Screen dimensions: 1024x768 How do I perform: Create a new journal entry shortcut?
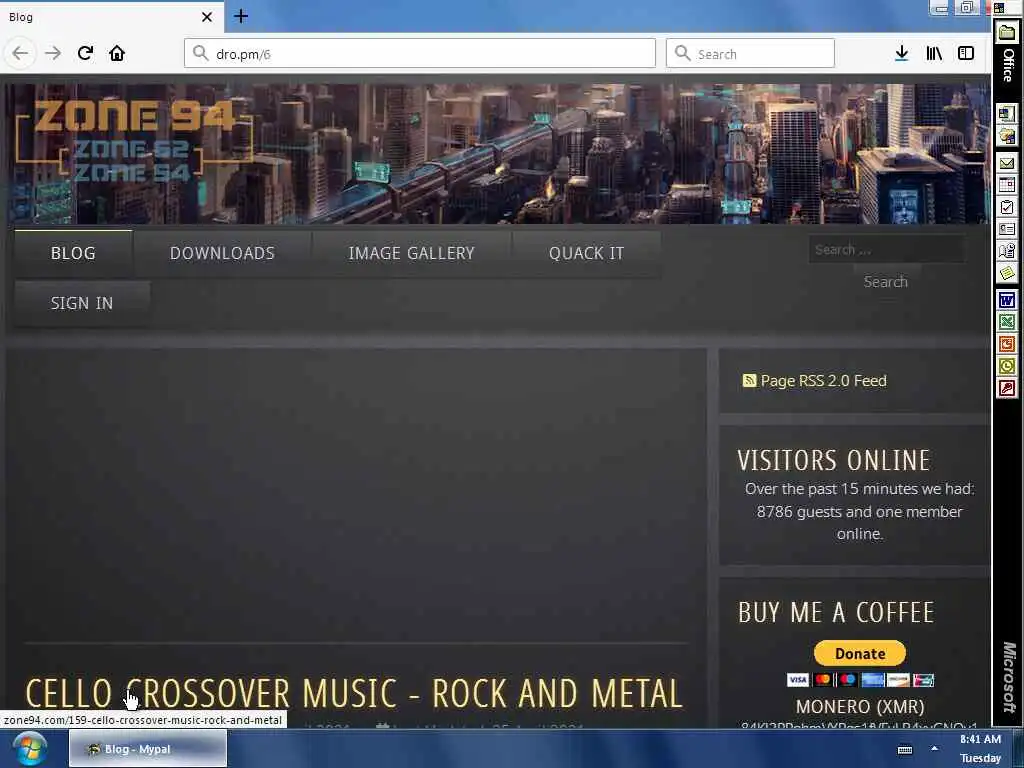(1007, 251)
